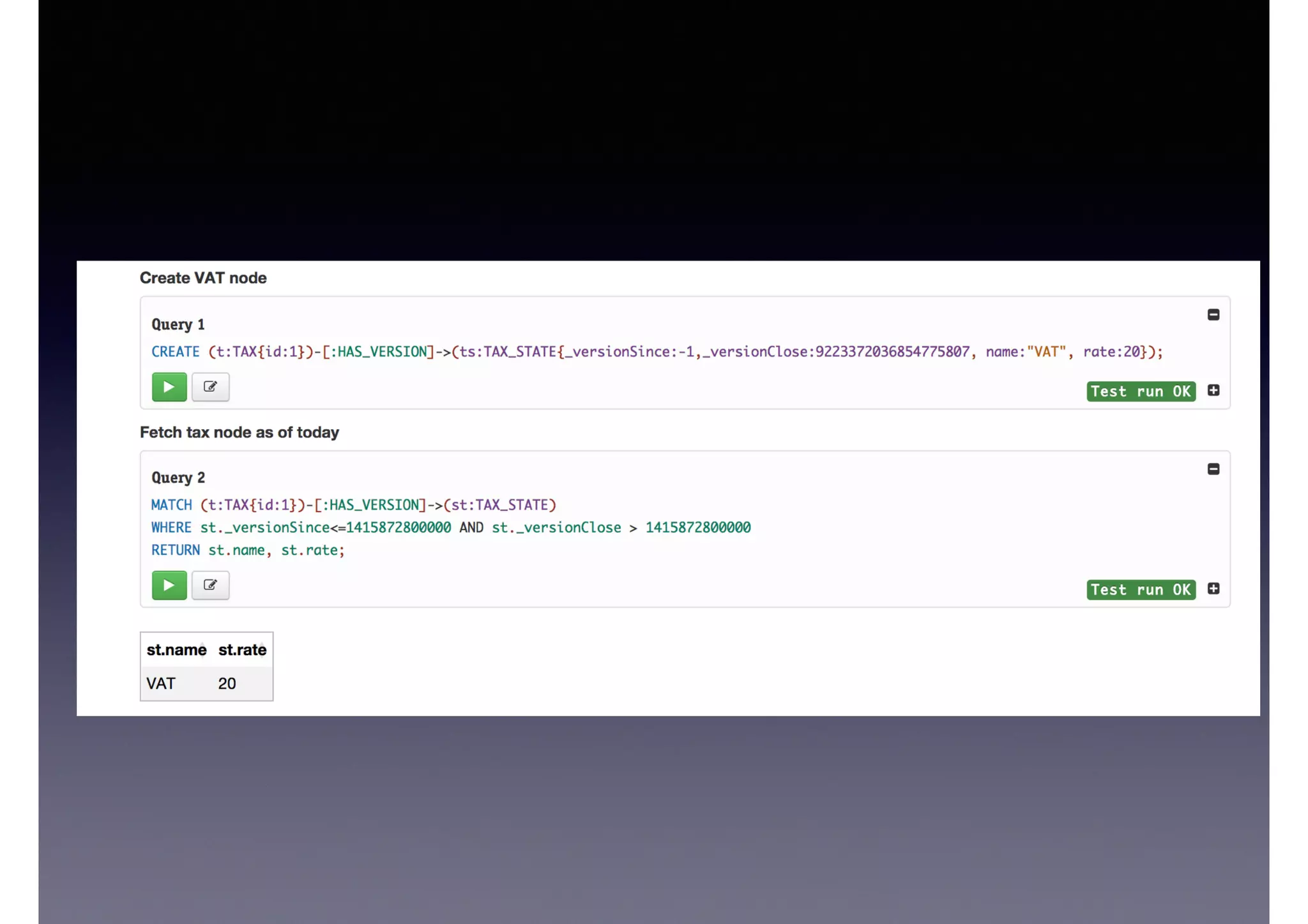This screenshot has height=924, width=1308.
Task: Expand Query 1 test result details
Action: (1213, 390)
